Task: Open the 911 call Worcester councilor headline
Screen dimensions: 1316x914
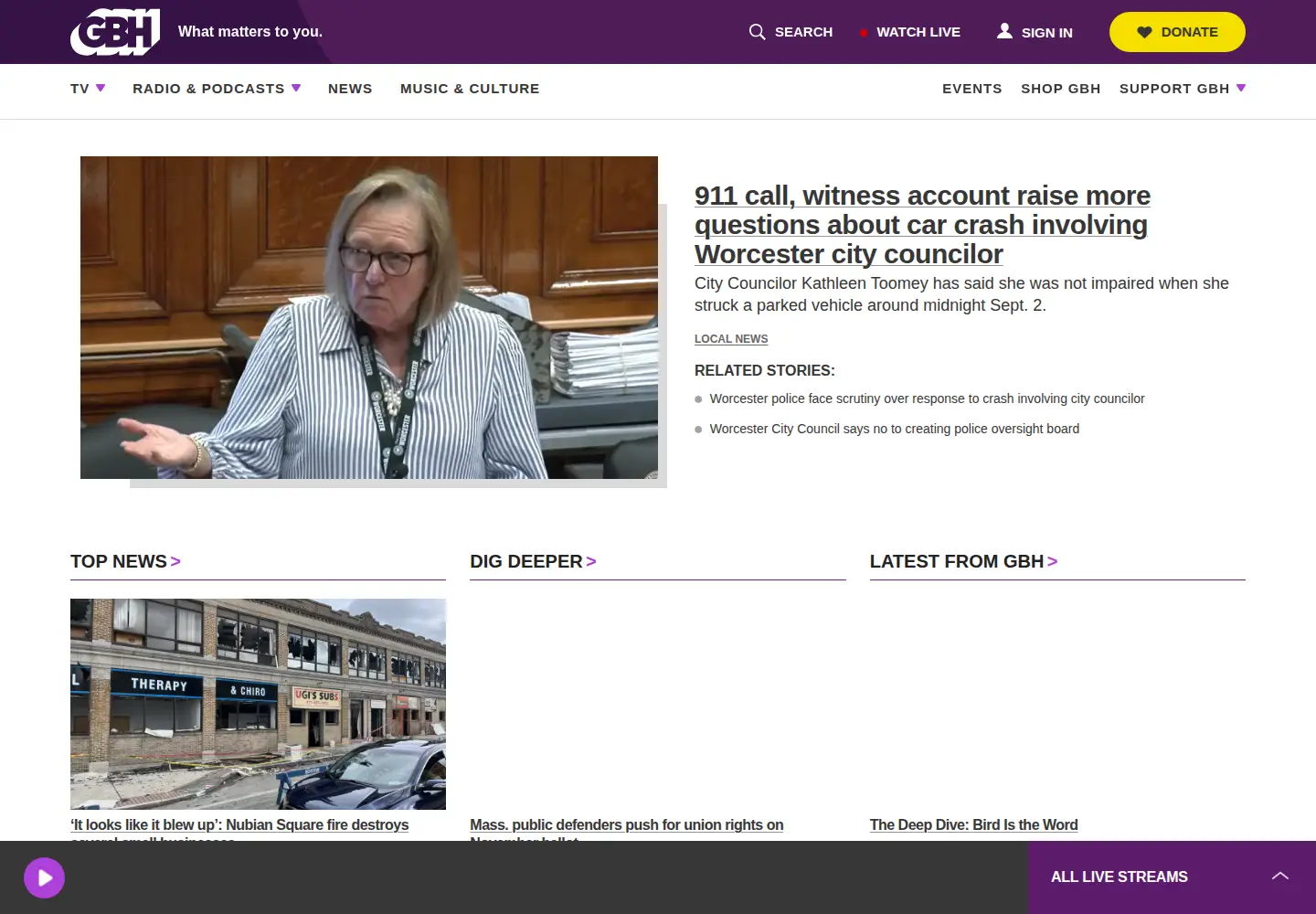Action: point(922,225)
